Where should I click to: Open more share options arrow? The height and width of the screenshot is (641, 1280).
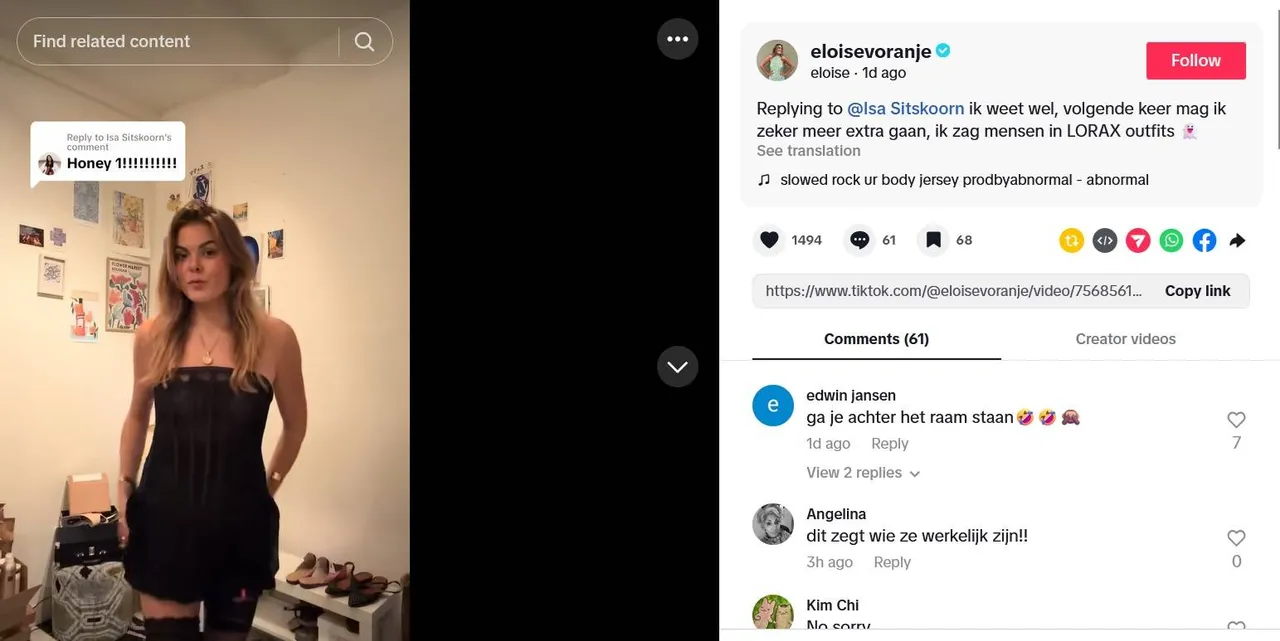(1237, 240)
